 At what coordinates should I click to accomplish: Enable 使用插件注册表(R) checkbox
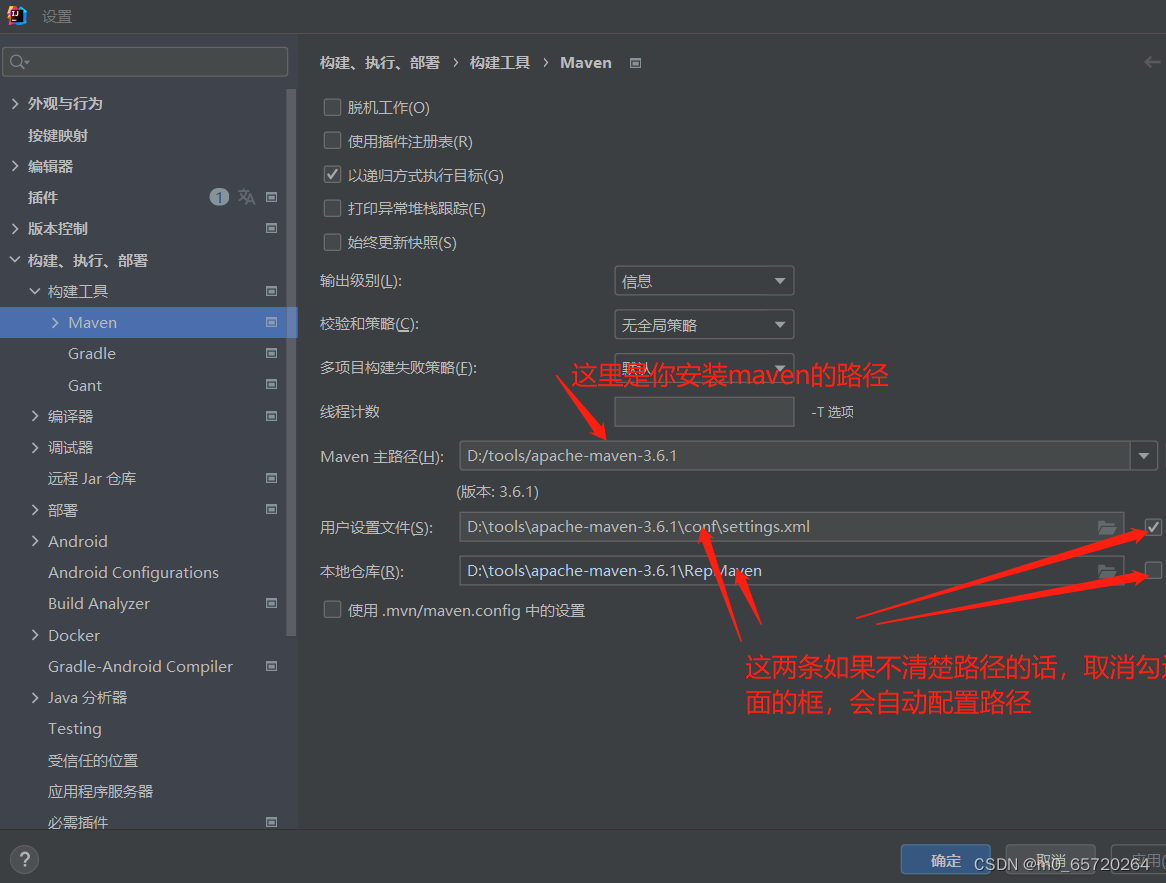pyautogui.click(x=332, y=141)
